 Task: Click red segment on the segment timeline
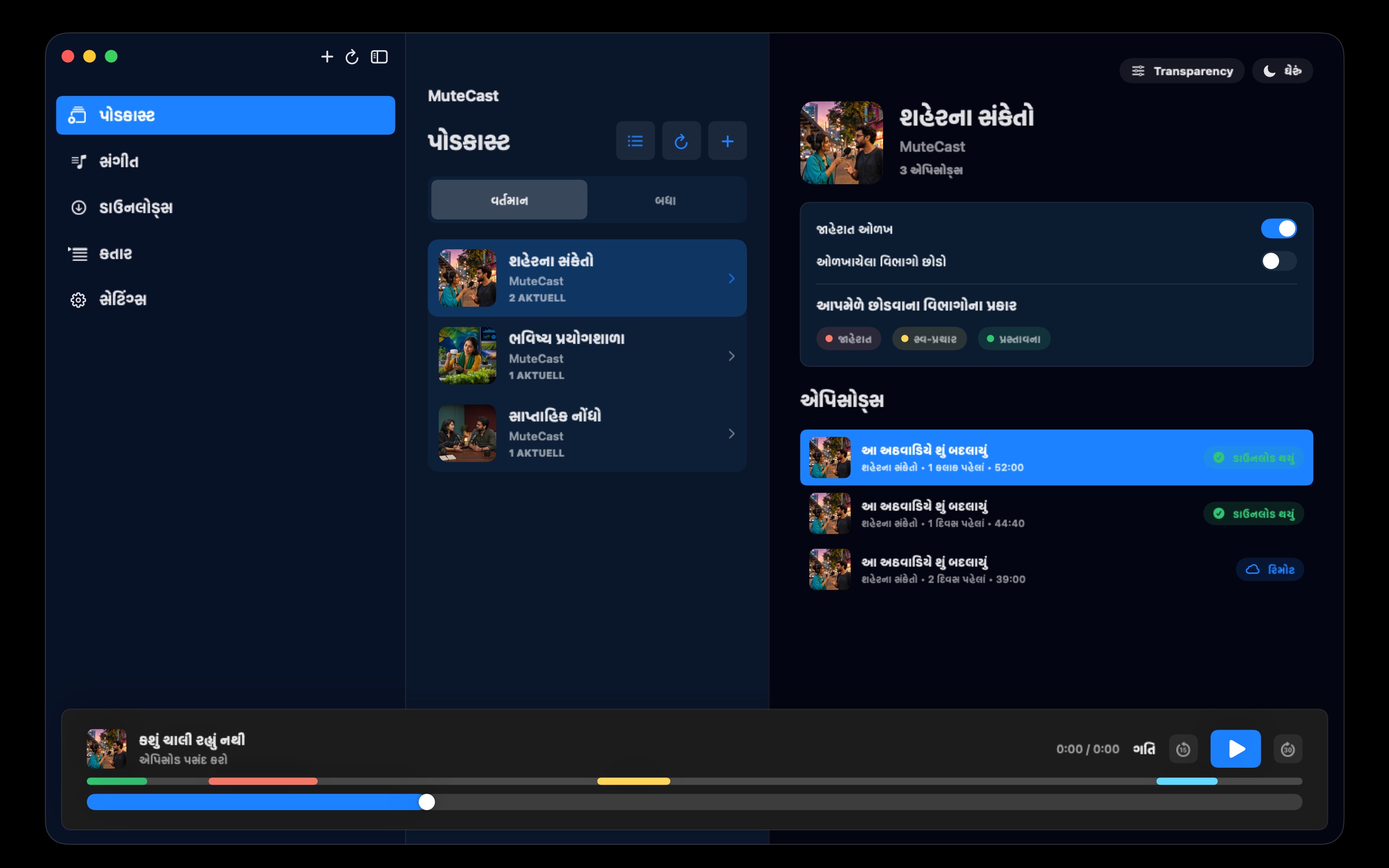(x=263, y=781)
